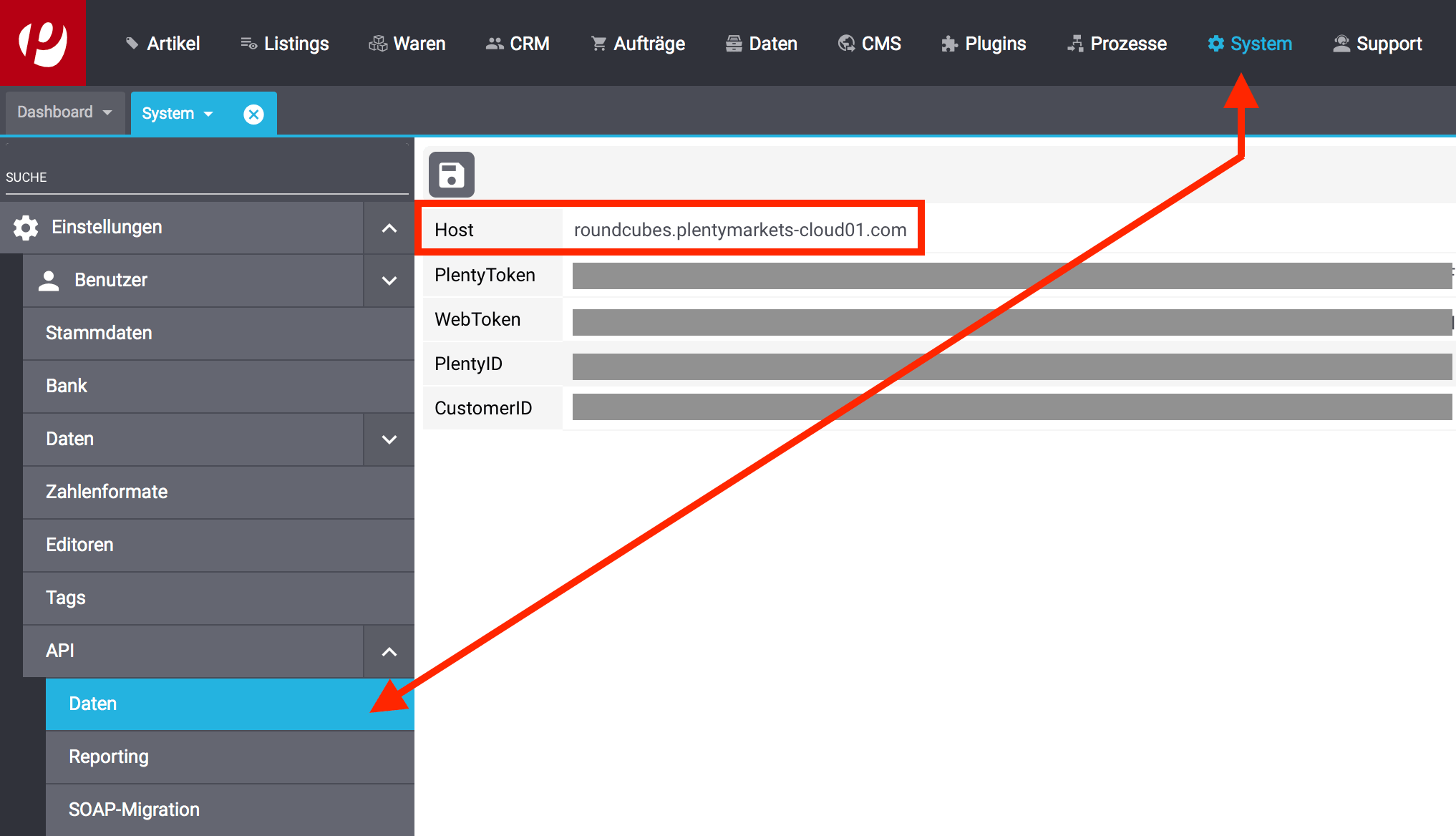Click the plentymarkets logo icon
The image size is (1456, 836).
[x=42, y=43]
